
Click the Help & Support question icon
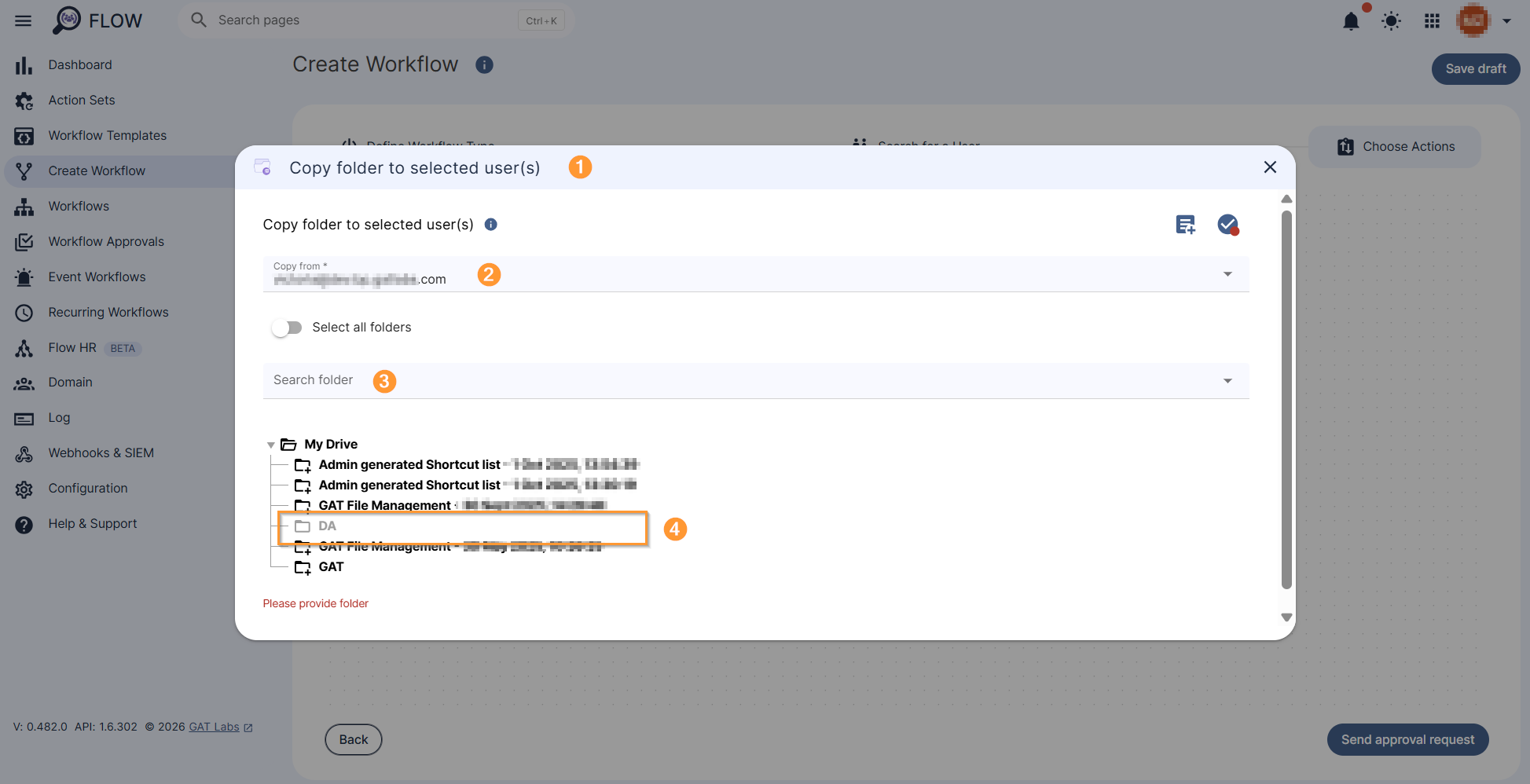coord(24,525)
